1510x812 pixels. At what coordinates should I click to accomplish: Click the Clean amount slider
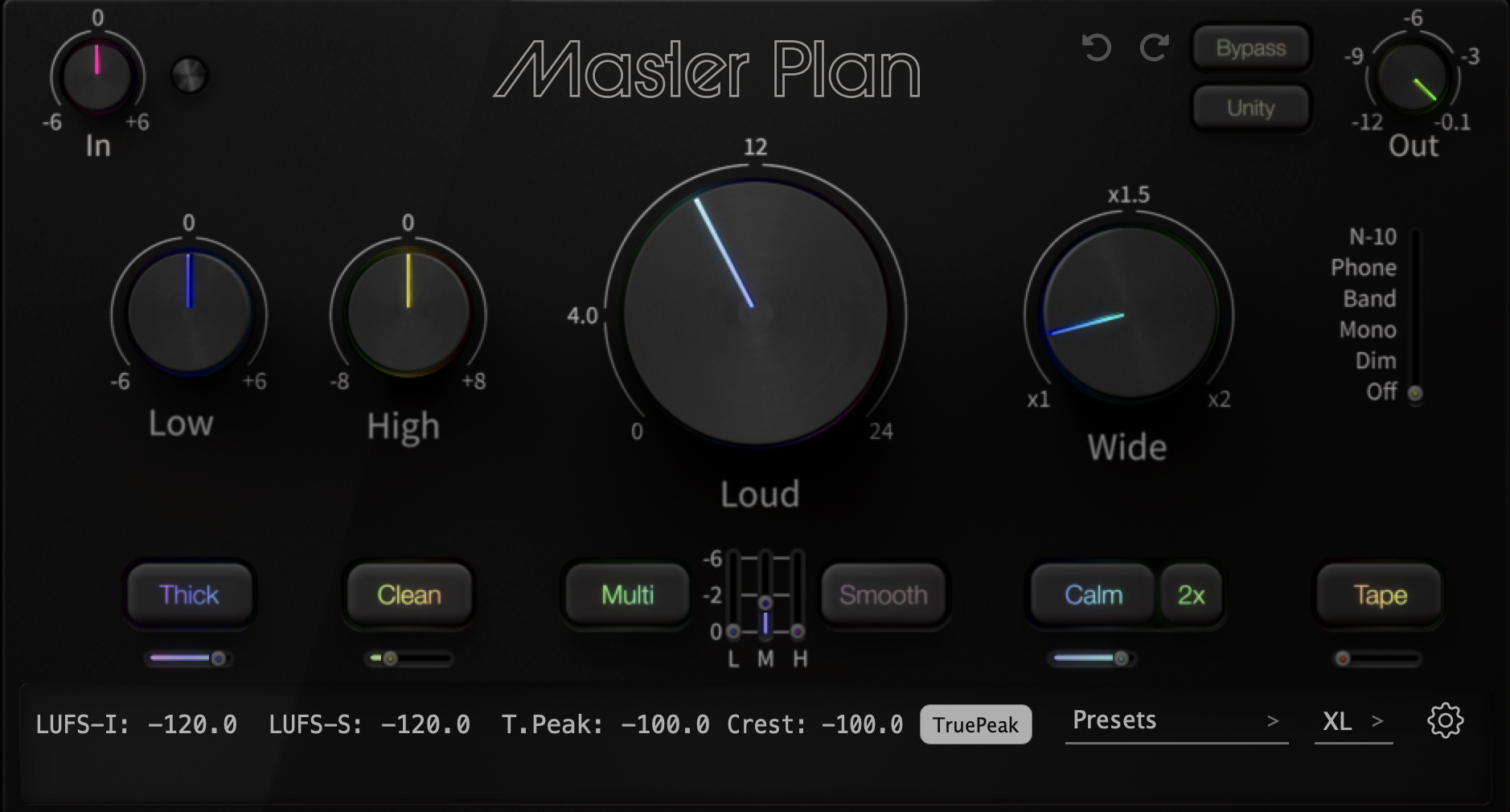pos(409,658)
